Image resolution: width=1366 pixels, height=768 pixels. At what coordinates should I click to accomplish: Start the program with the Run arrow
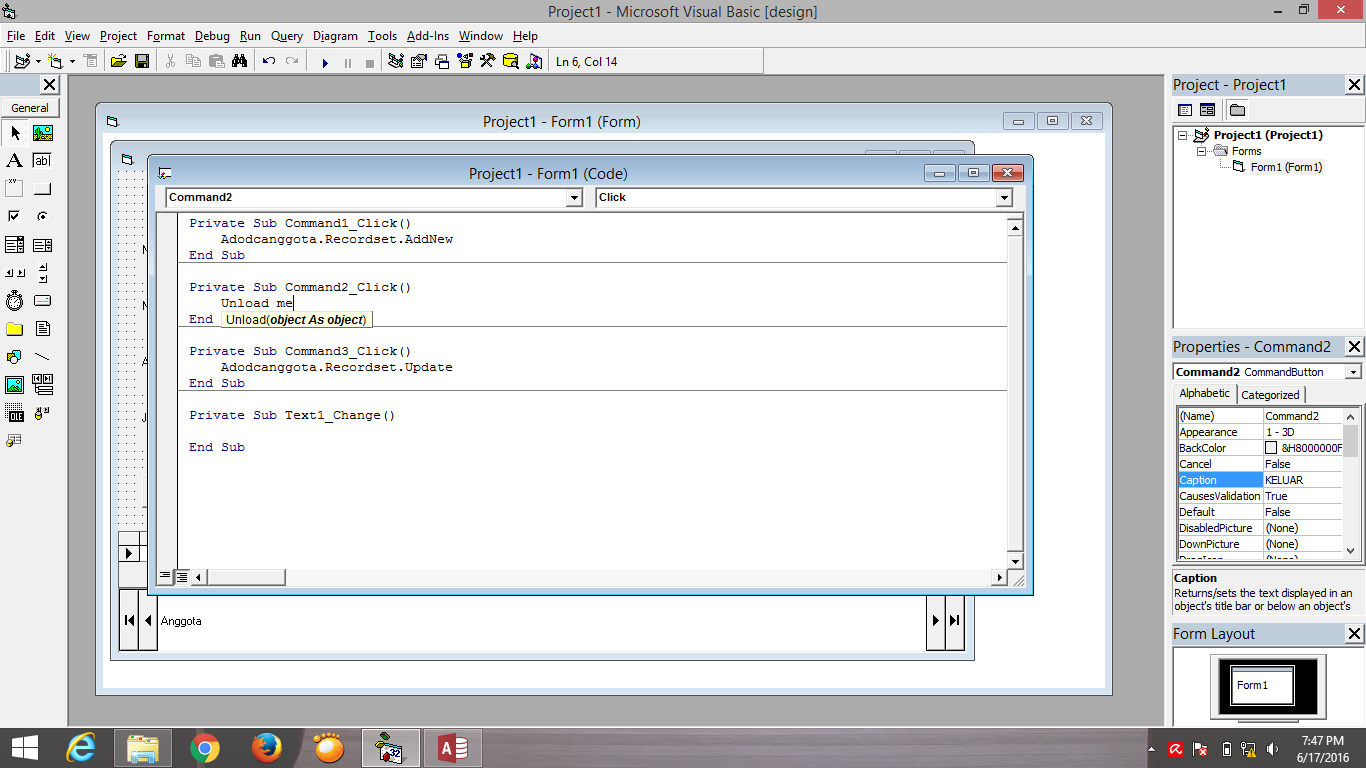325,62
